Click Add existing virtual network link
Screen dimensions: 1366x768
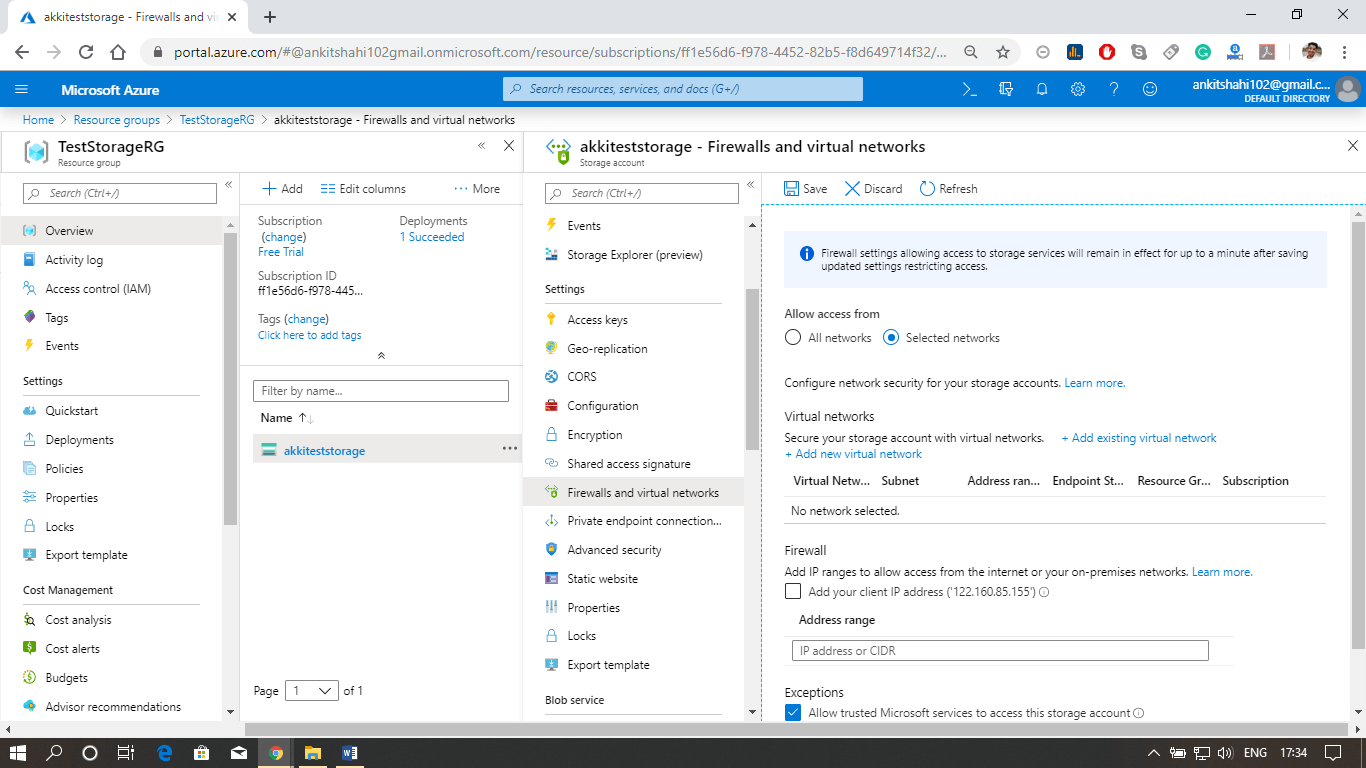pyautogui.click(x=1139, y=438)
